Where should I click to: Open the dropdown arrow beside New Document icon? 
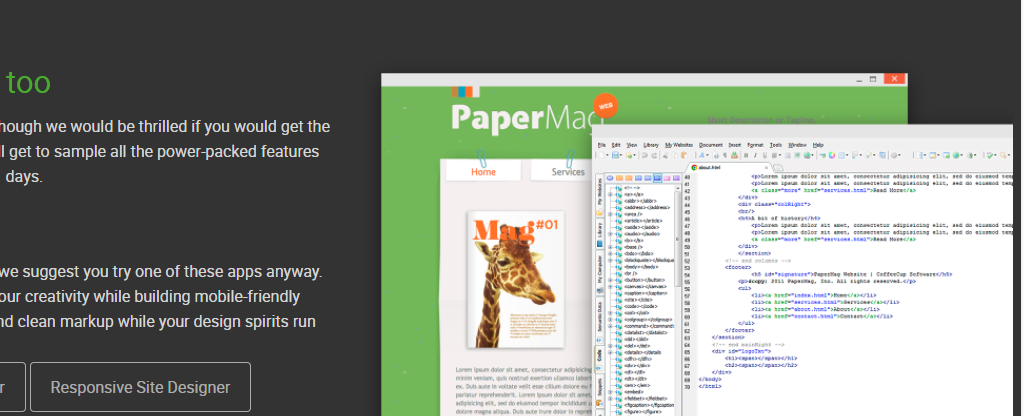tap(607, 155)
